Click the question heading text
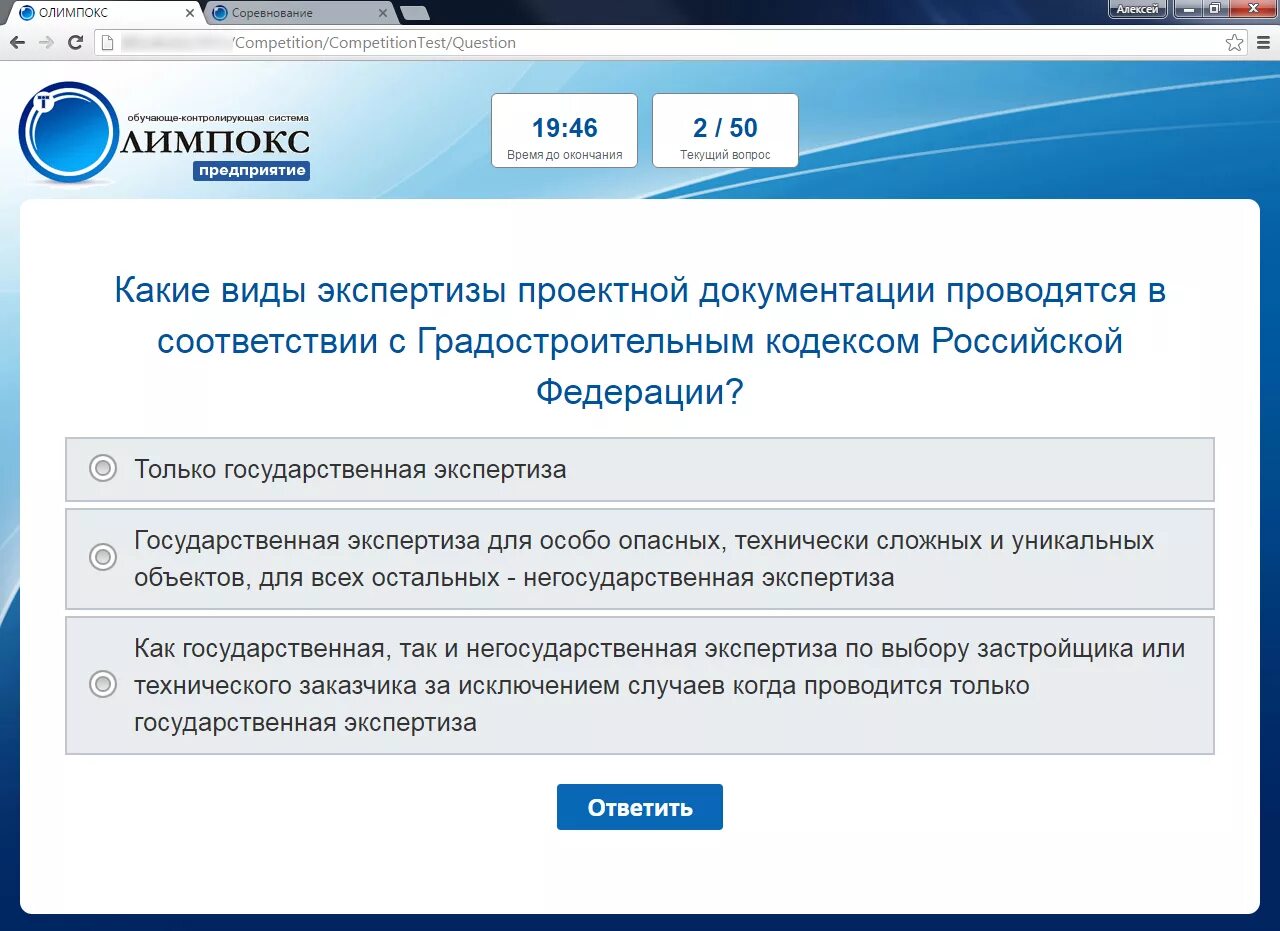Screen dimensions: 1280x931 tap(640, 341)
